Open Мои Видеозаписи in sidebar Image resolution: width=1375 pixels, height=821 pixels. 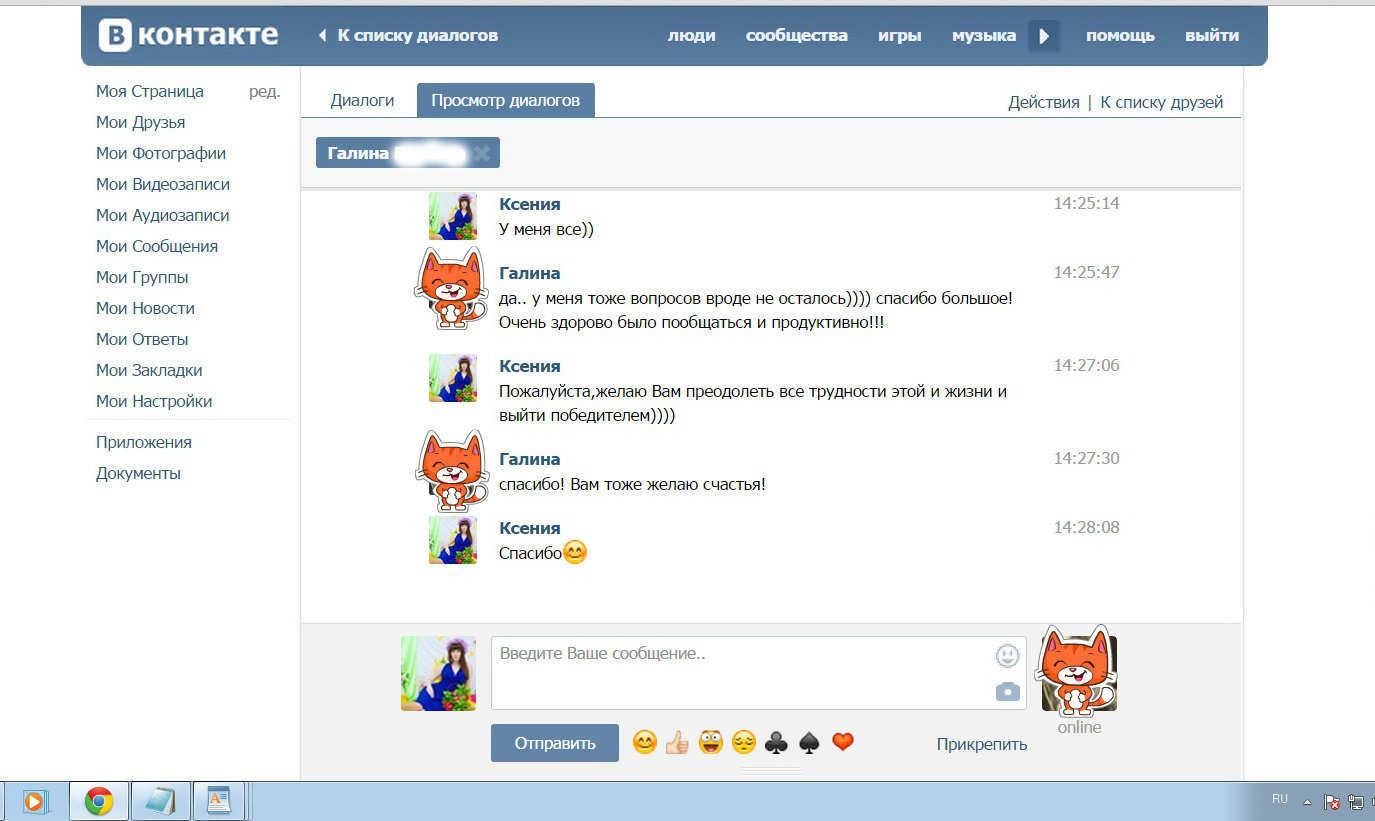pyautogui.click(x=163, y=184)
